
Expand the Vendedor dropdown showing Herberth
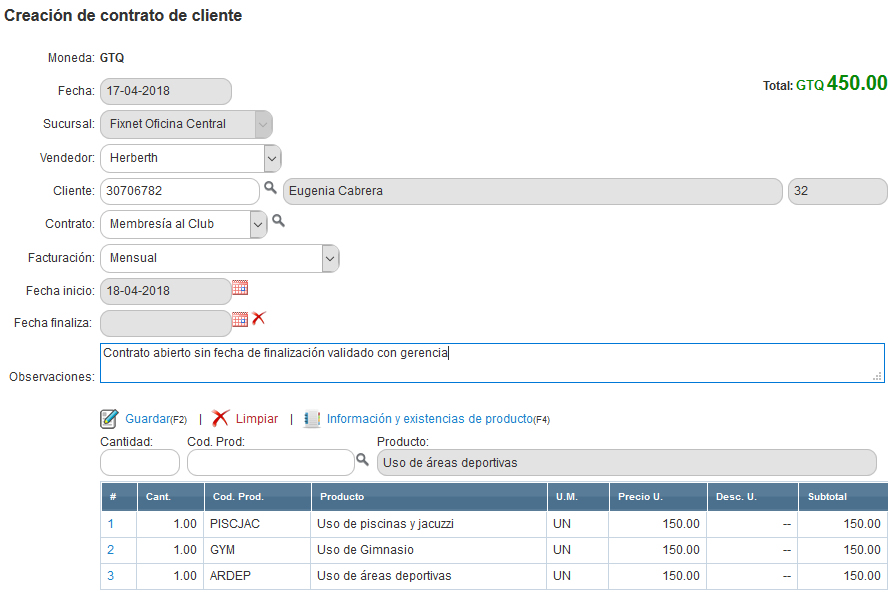(x=271, y=158)
